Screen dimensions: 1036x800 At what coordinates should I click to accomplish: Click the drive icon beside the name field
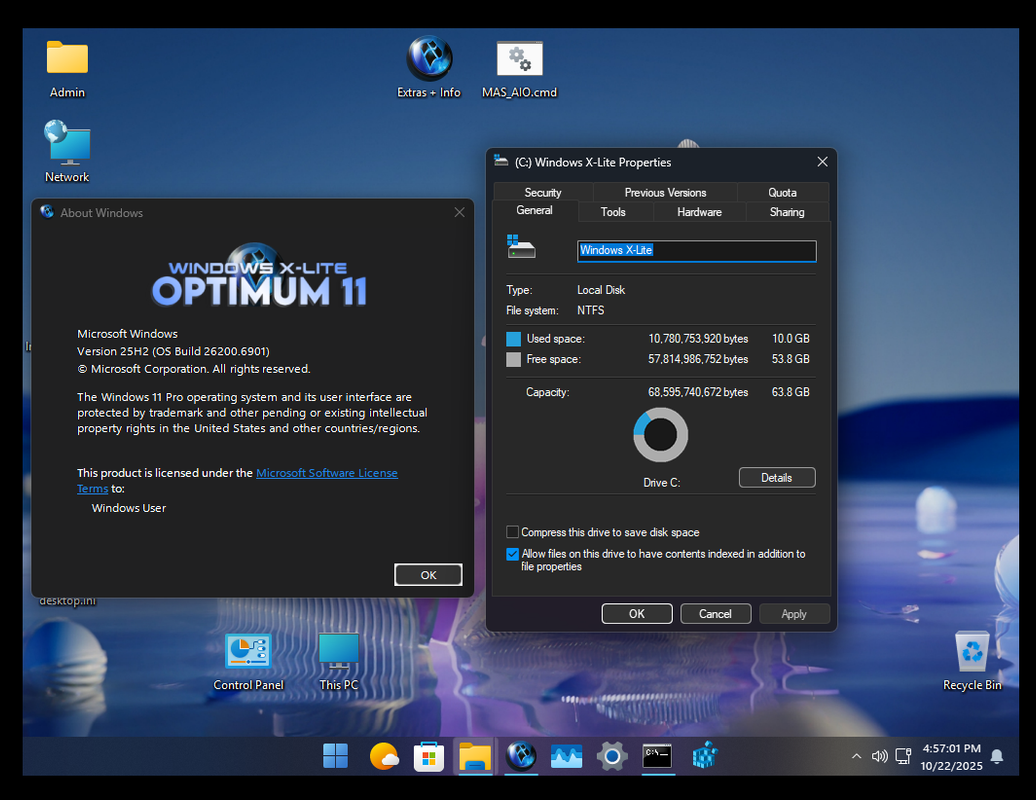point(521,246)
